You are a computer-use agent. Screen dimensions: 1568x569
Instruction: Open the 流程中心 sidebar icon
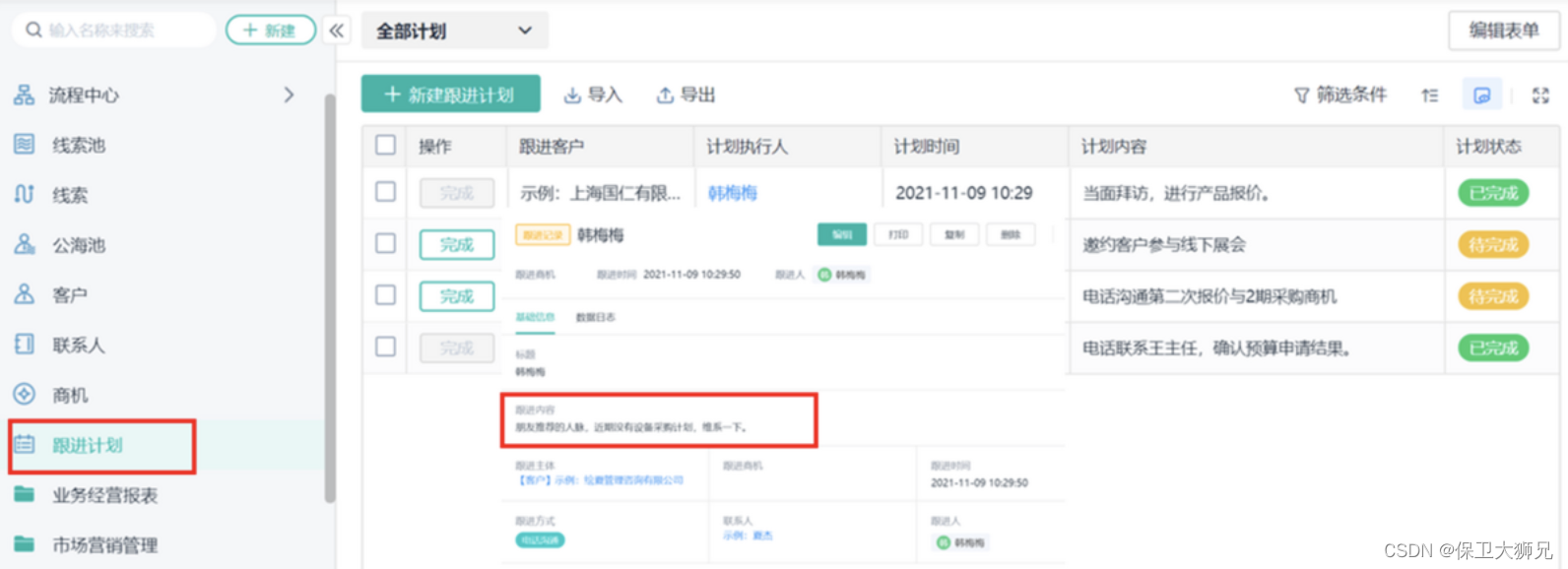(24, 95)
